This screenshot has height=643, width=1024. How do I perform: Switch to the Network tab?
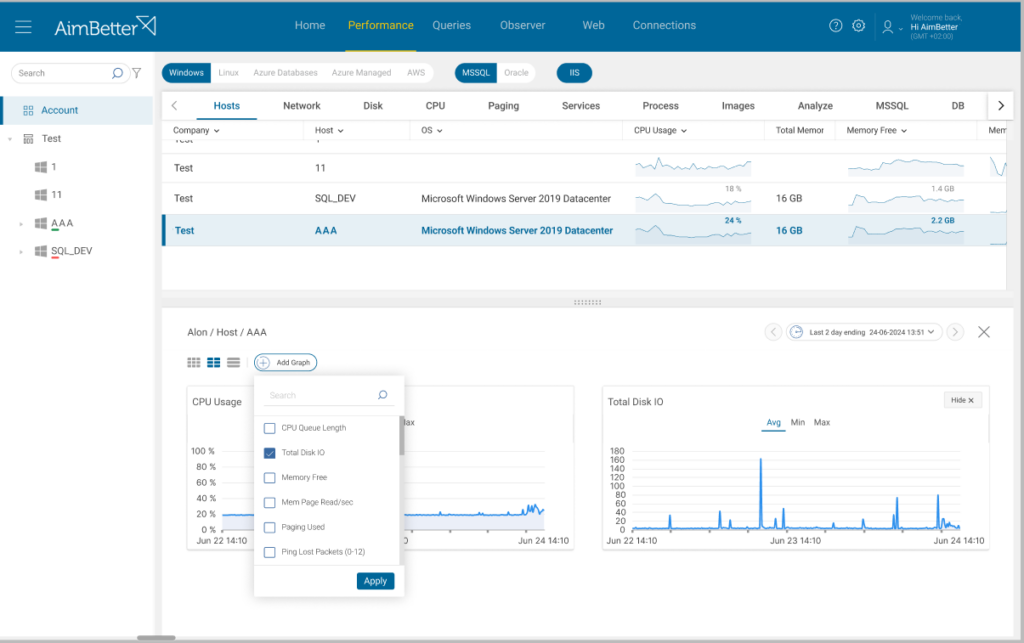301,105
